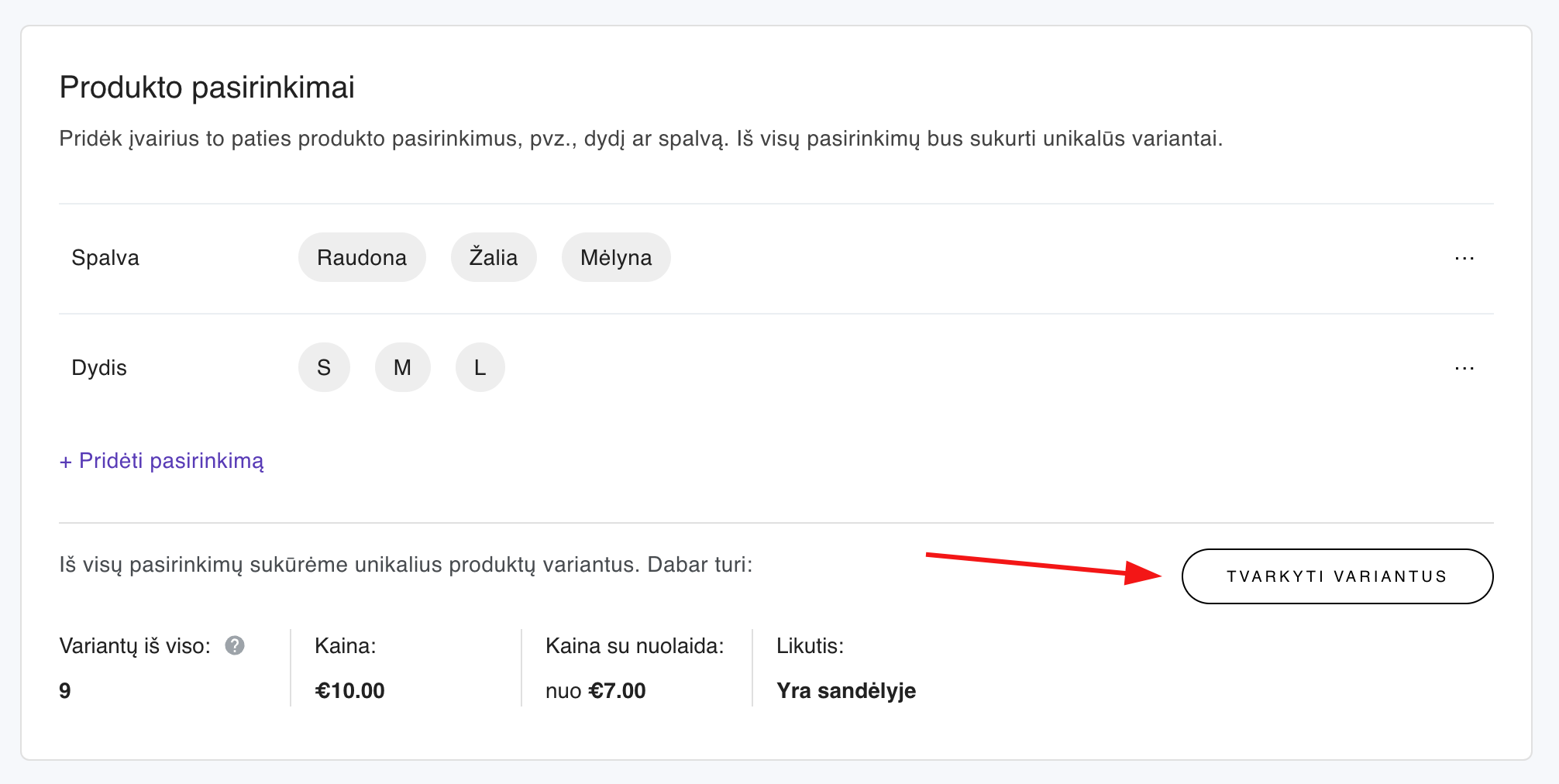The image size is (1559, 784).
Task: Choose the S size chip
Action: tap(324, 368)
